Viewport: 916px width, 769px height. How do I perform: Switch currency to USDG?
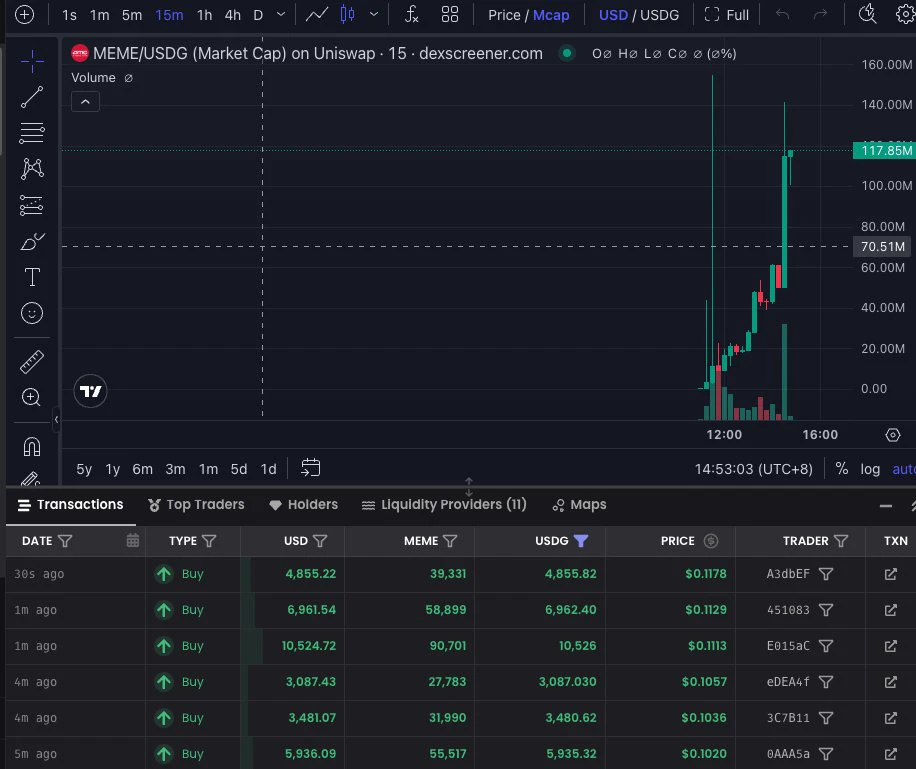point(660,15)
